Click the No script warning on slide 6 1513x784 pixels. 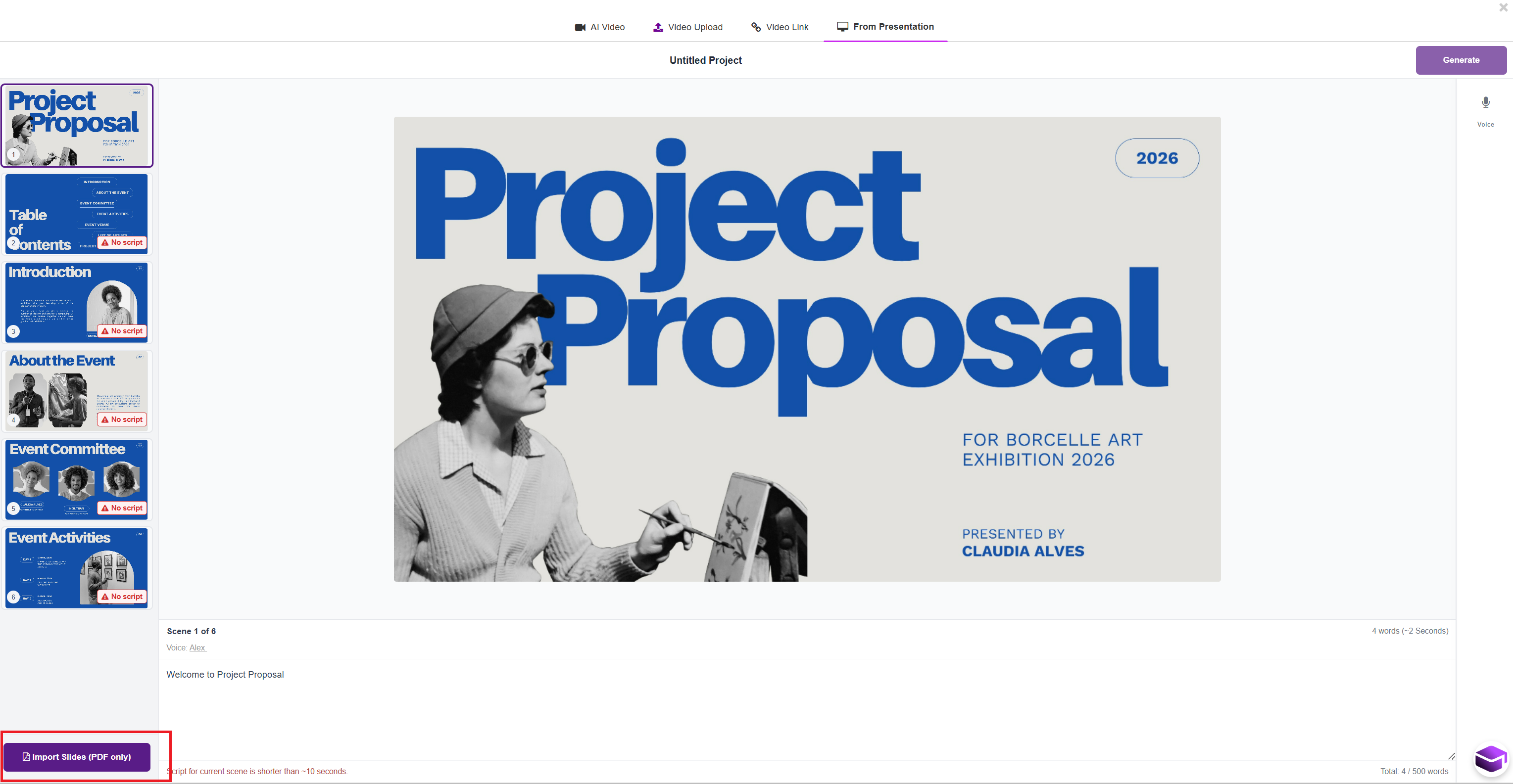pyautogui.click(x=122, y=596)
